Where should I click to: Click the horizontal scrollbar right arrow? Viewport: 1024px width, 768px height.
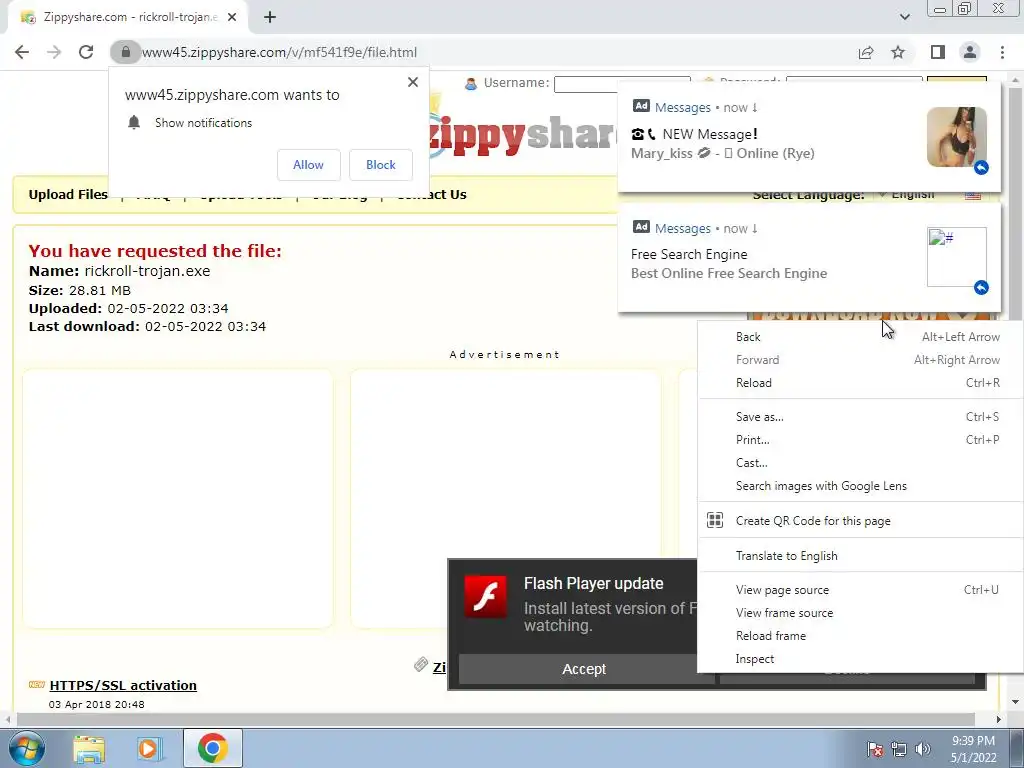[999, 720]
